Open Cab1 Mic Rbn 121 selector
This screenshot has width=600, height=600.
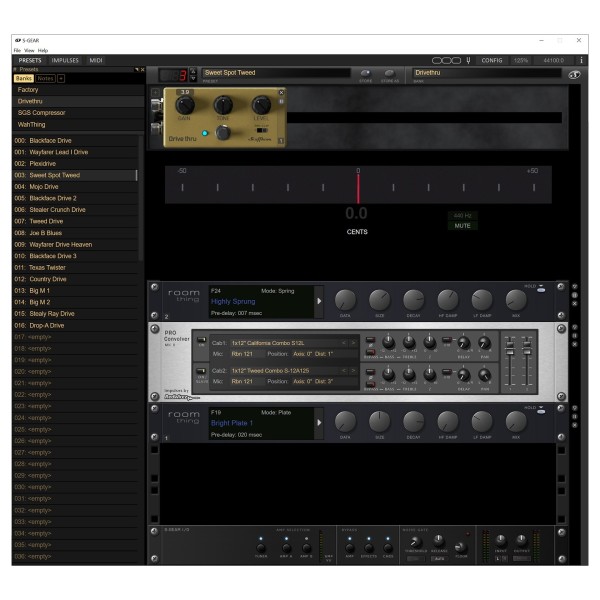[x=246, y=354]
